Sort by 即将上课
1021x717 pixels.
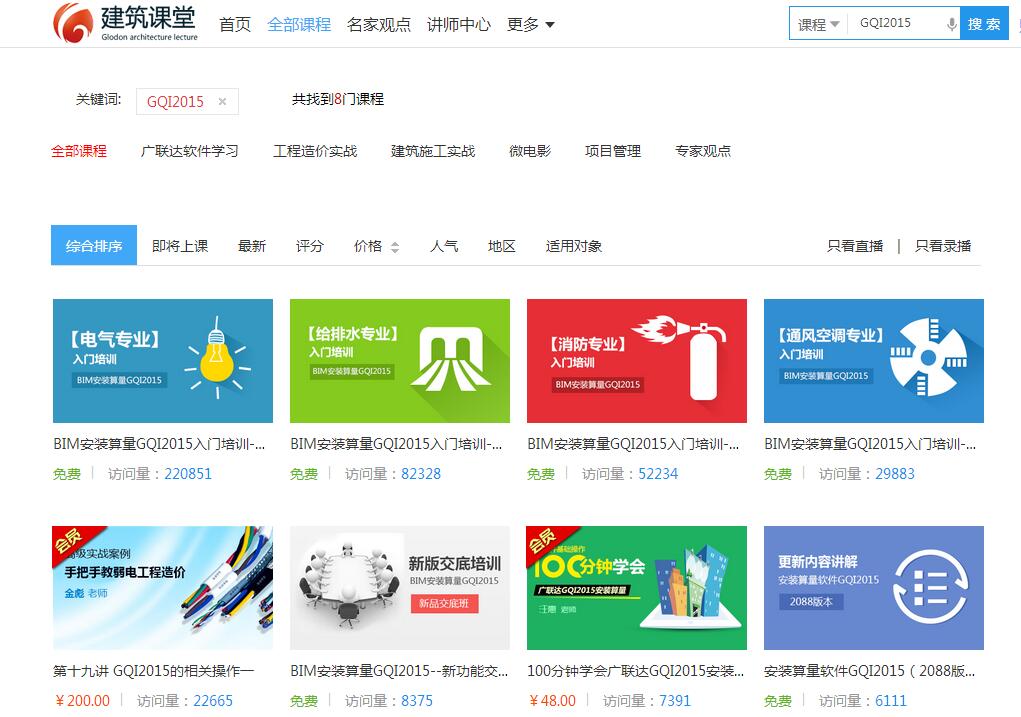180,246
